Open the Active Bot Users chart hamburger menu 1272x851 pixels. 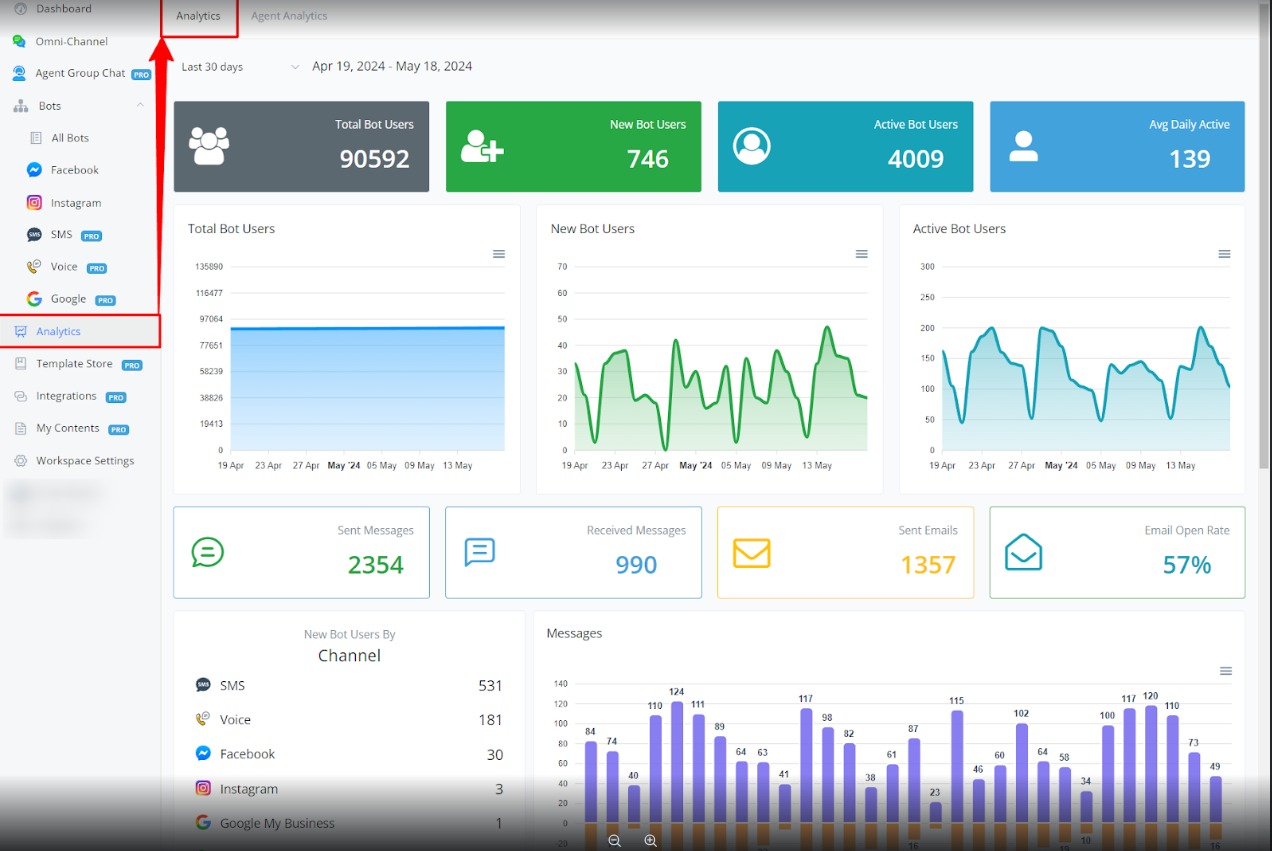click(x=1224, y=254)
